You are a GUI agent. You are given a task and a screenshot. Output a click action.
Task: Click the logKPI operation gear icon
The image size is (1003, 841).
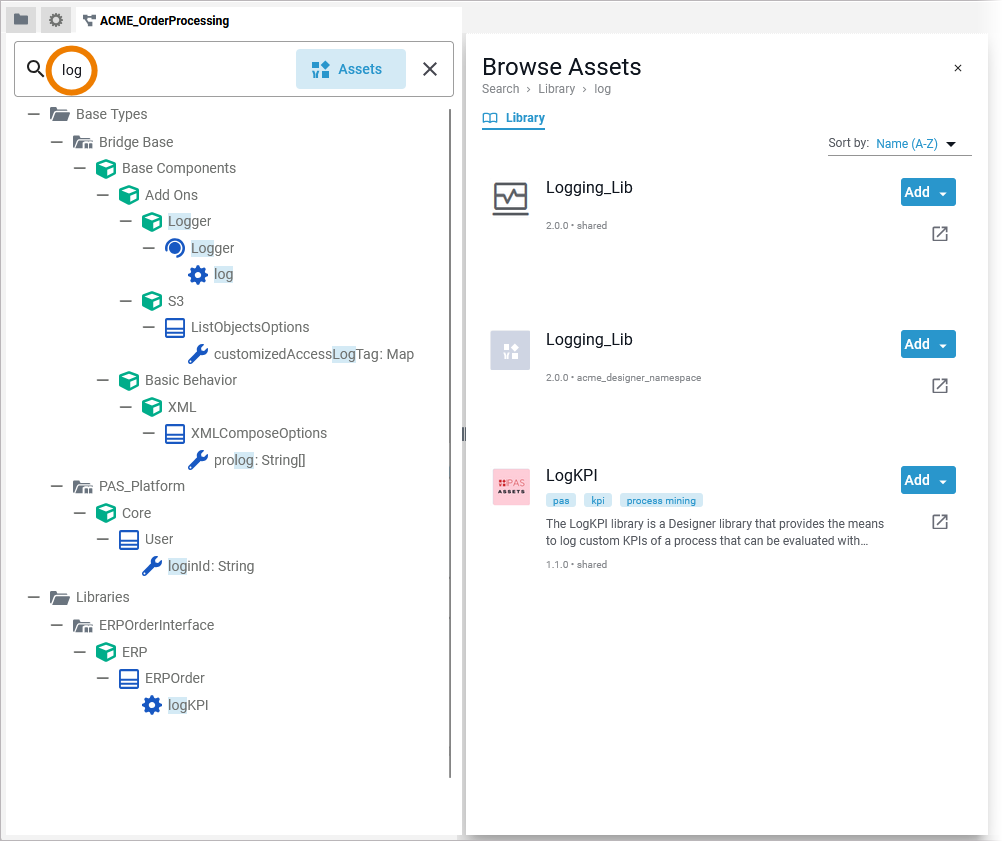click(152, 706)
